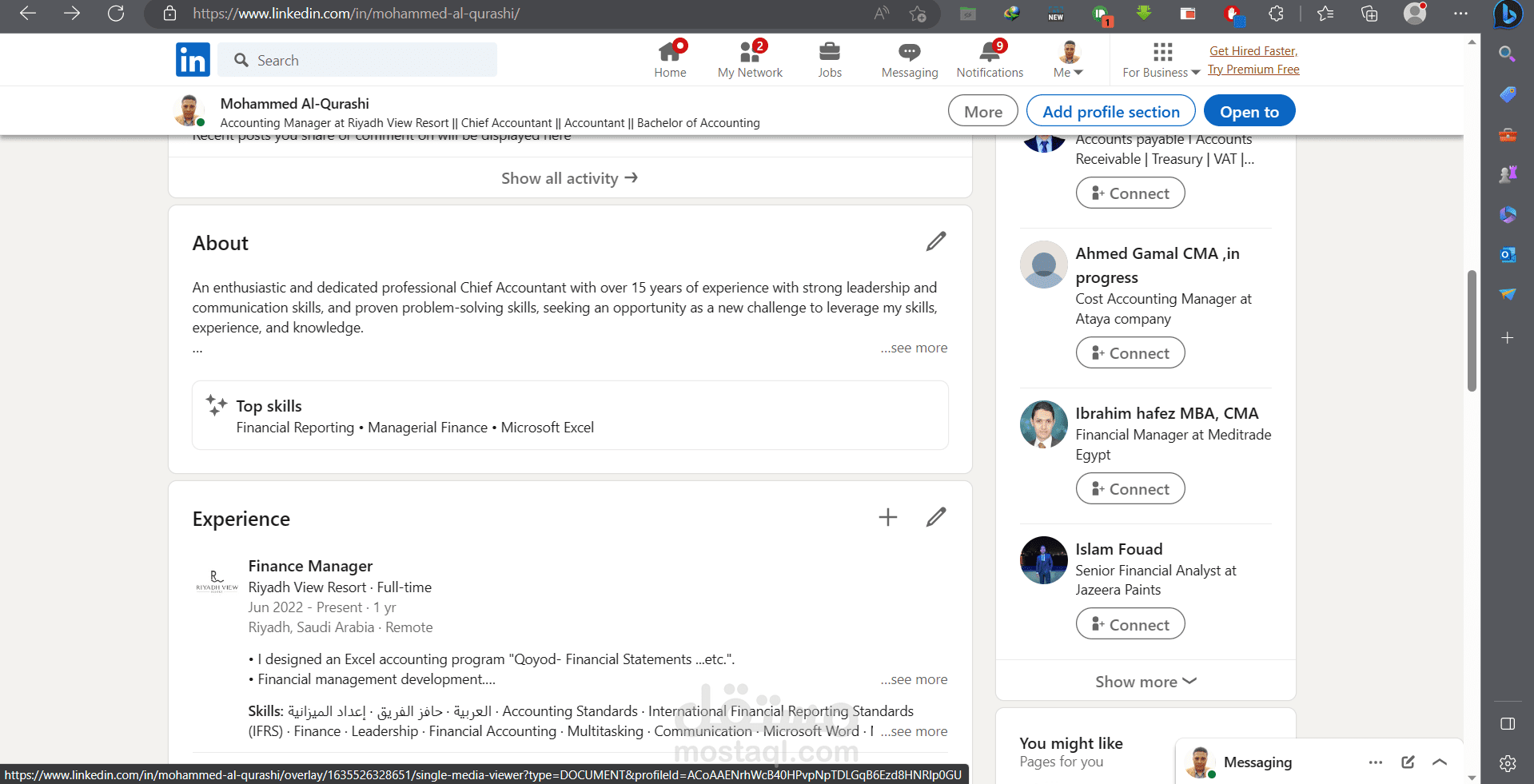Open Islam Fouad profile photo
Screen dimensions: 1534x784
click(1043, 560)
